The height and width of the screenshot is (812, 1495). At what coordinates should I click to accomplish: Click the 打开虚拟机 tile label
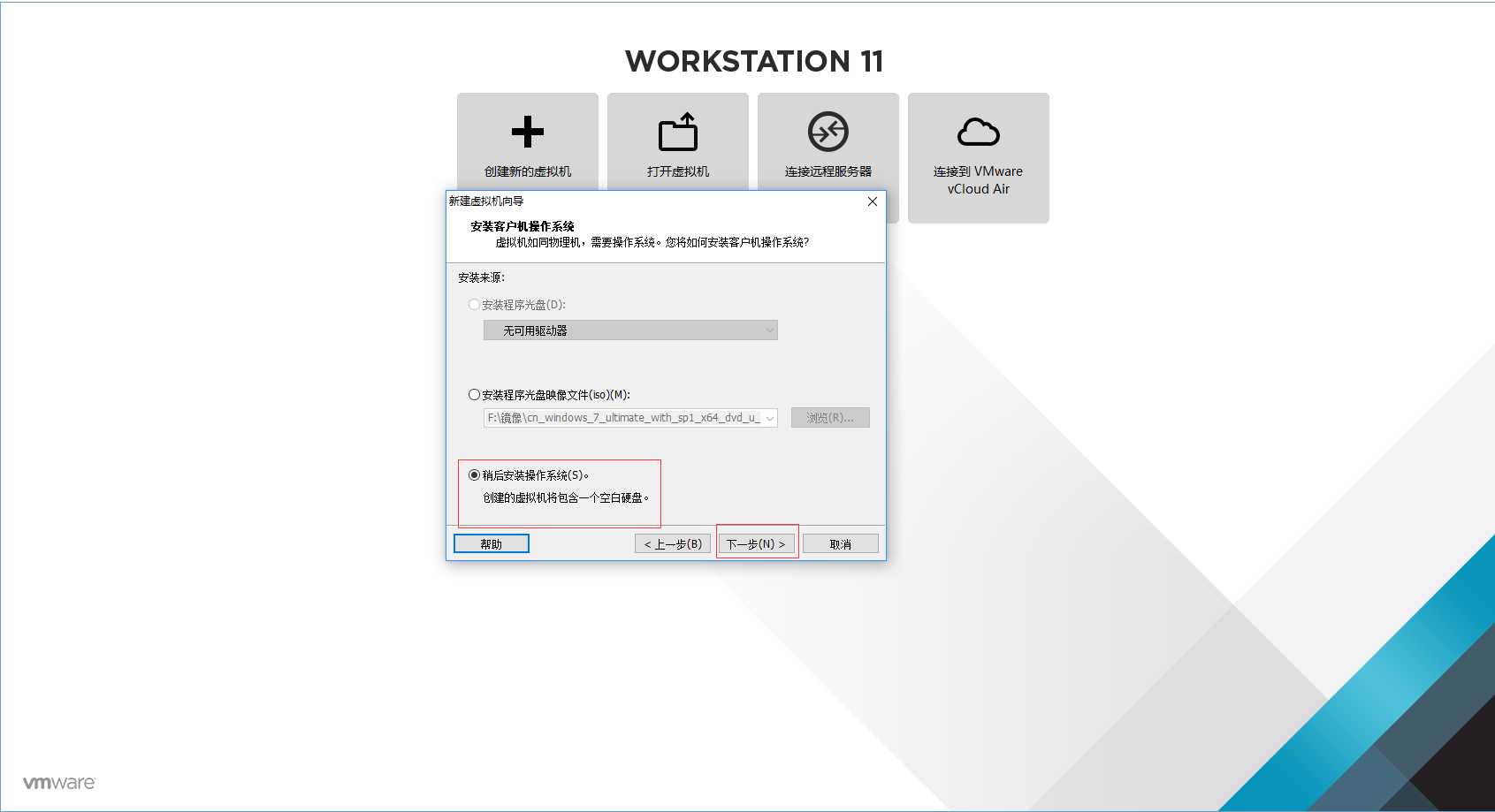click(x=678, y=171)
